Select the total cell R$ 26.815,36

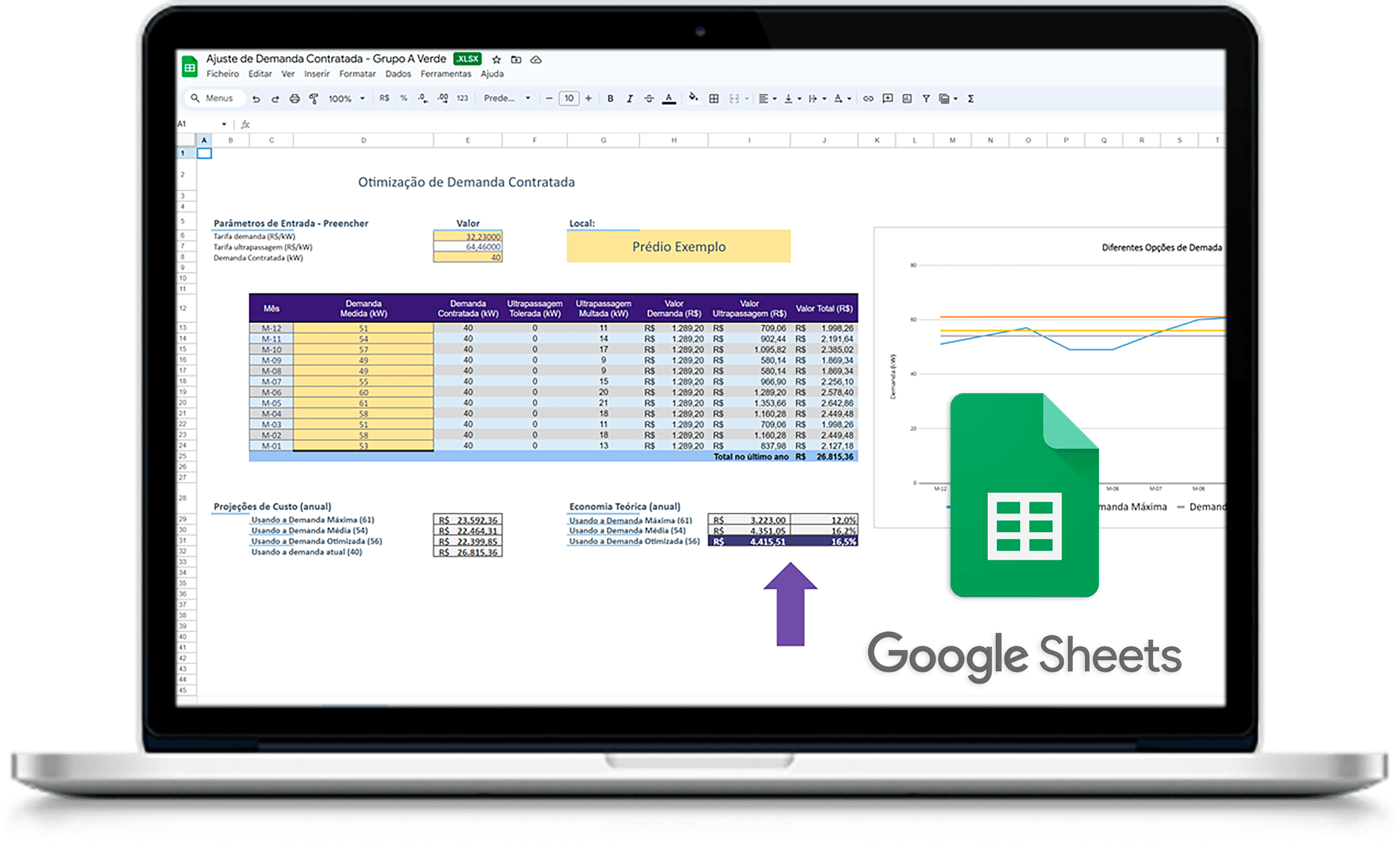tap(825, 457)
